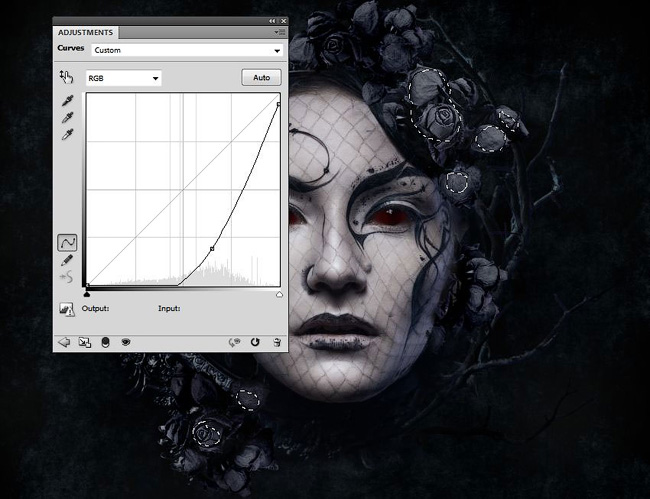This screenshot has width=650, height=499.
Task: Select the top-right curve control point
Action: click(279, 104)
